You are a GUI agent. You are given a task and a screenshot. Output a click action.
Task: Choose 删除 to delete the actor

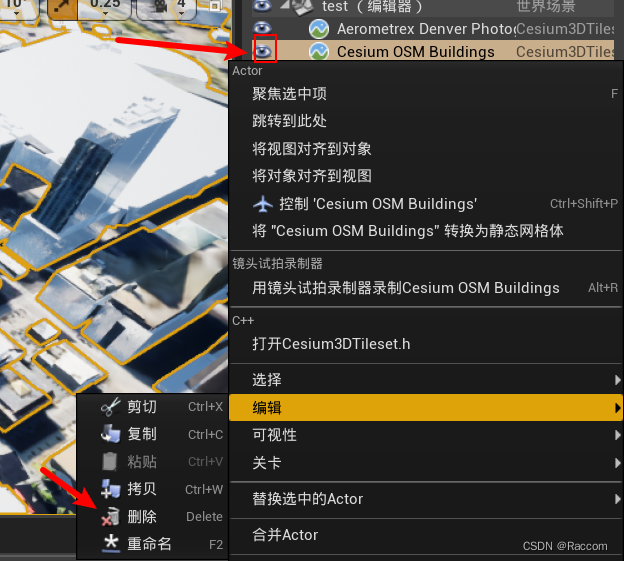click(152, 516)
